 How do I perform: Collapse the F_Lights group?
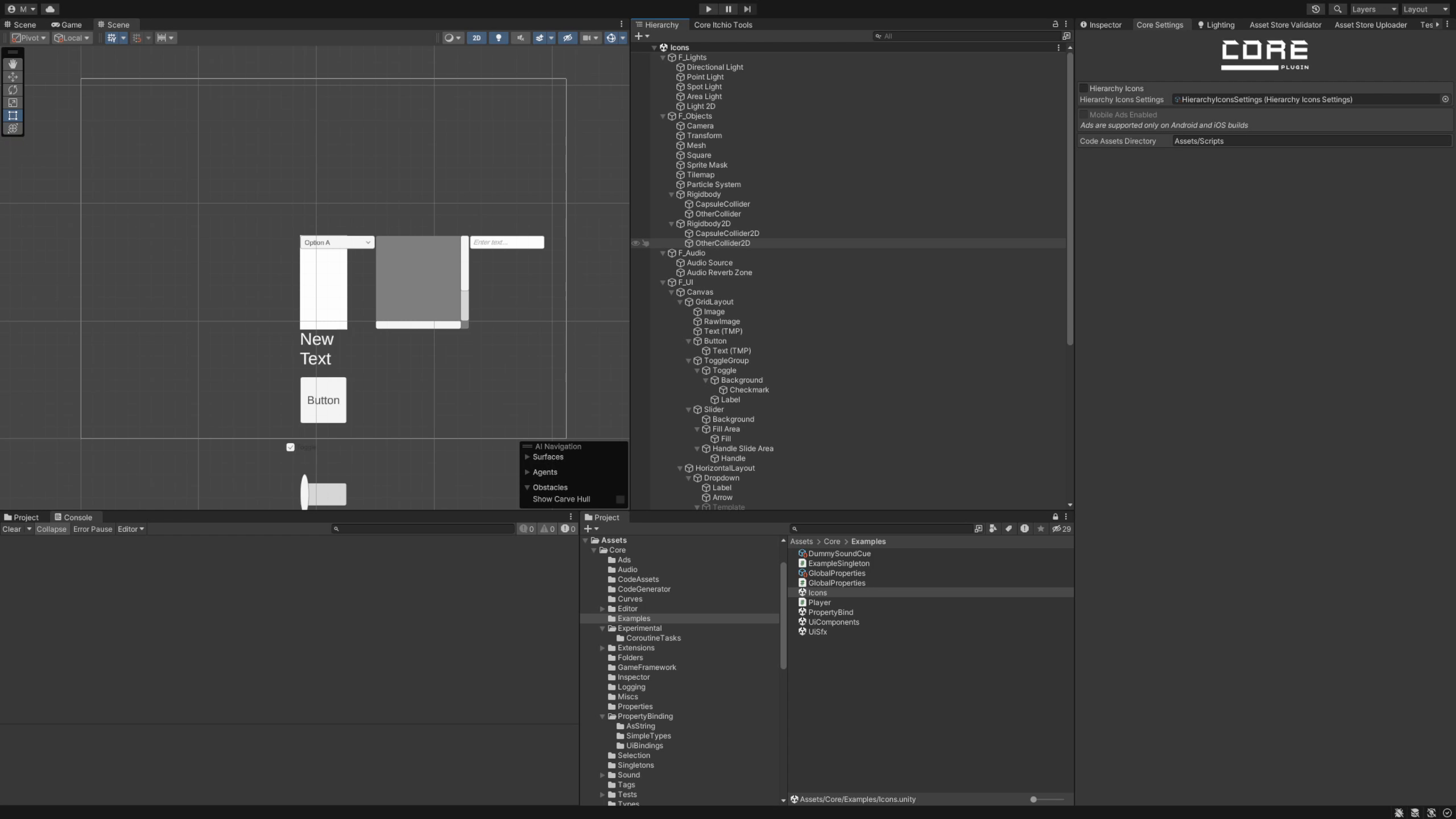(663, 57)
